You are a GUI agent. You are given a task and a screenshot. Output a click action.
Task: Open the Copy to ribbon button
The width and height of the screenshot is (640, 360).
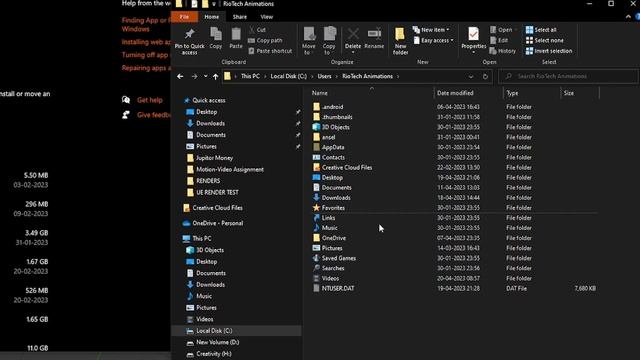[x=329, y=41]
